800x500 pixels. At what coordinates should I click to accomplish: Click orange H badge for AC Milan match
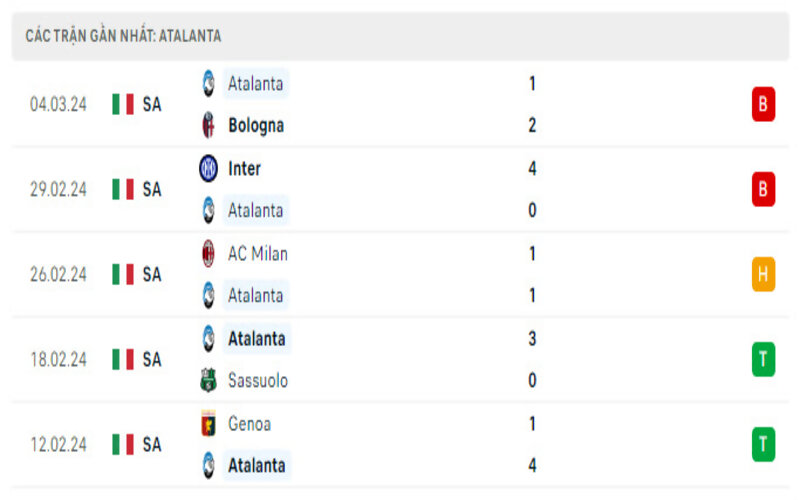tap(763, 274)
